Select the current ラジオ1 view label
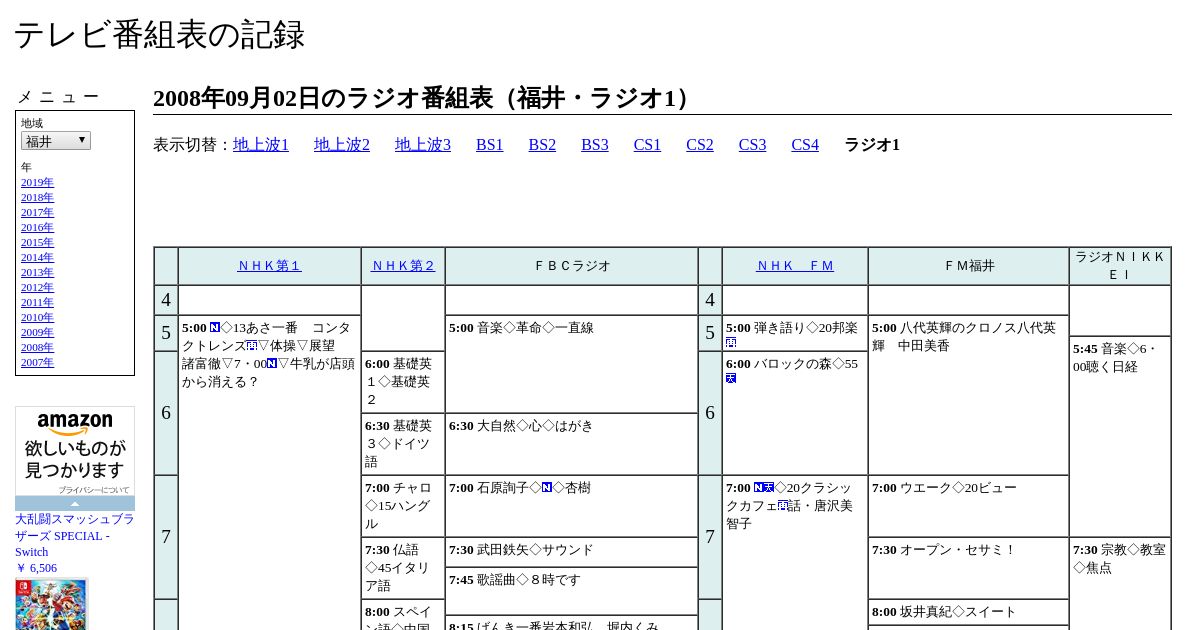1200x630 pixels. (x=872, y=145)
